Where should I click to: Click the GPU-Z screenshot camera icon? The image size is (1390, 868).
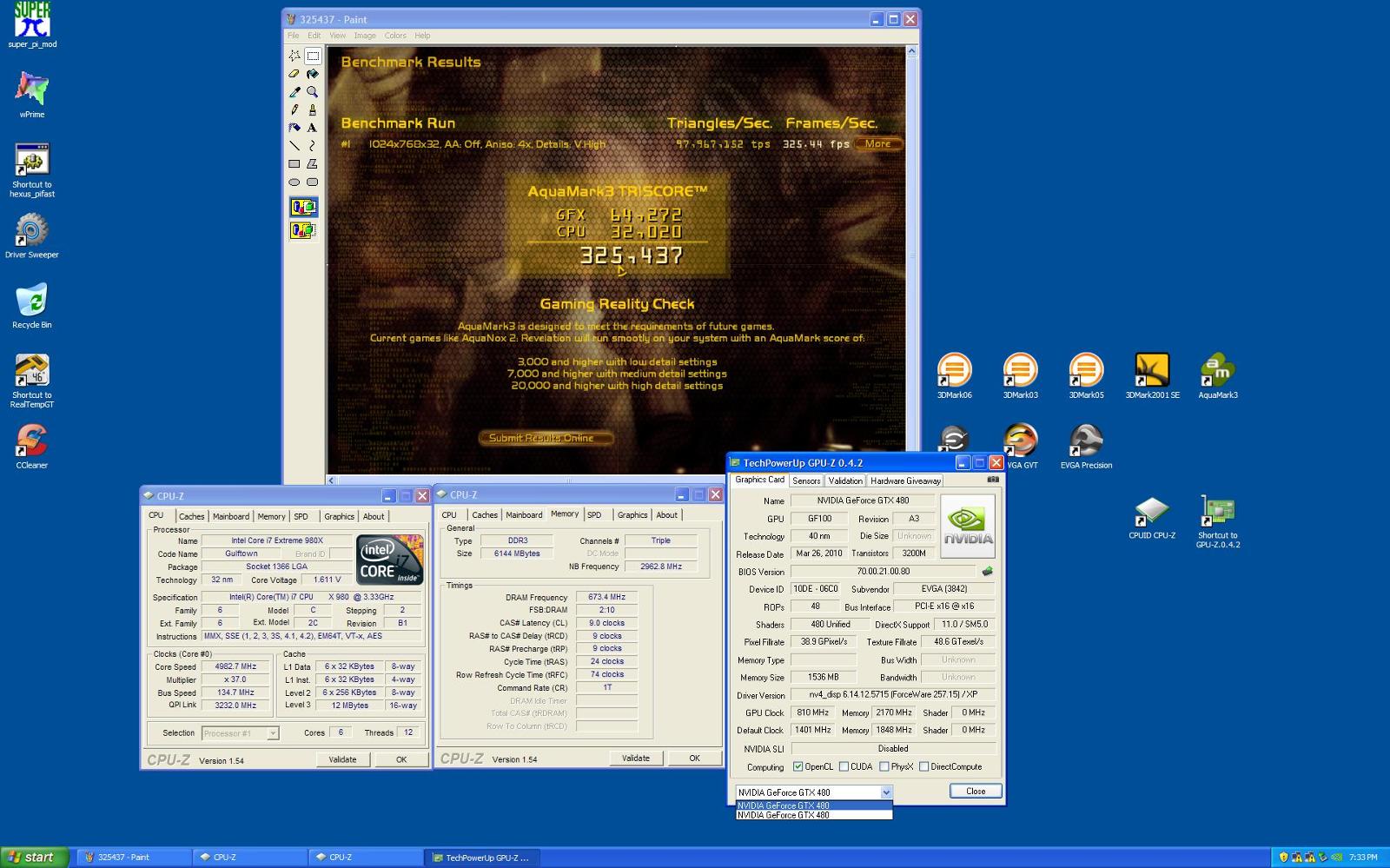coord(993,480)
